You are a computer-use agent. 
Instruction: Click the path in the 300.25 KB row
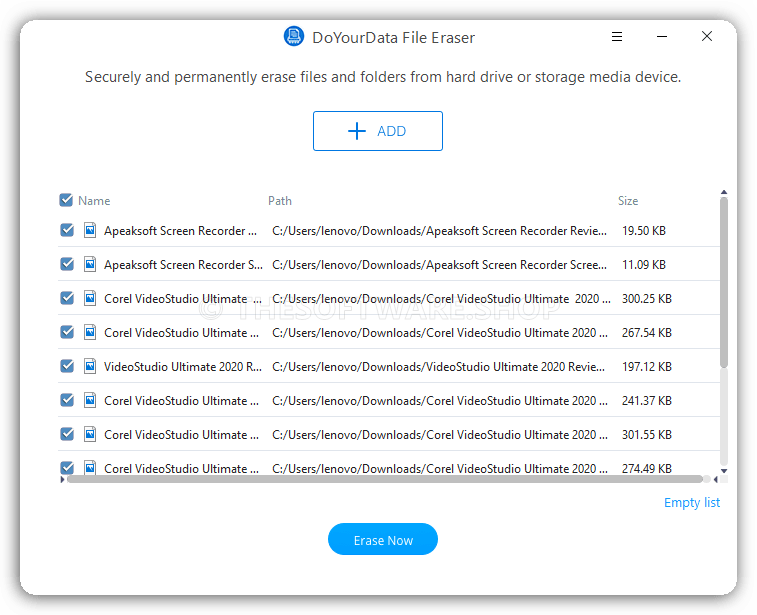(x=441, y=299)
